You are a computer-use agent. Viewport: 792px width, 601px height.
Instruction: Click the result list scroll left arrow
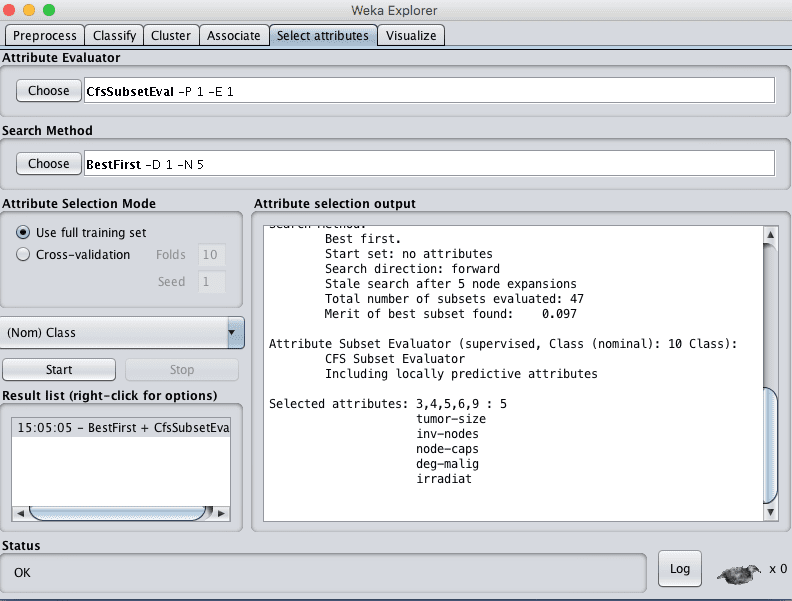tap(20, 513)
